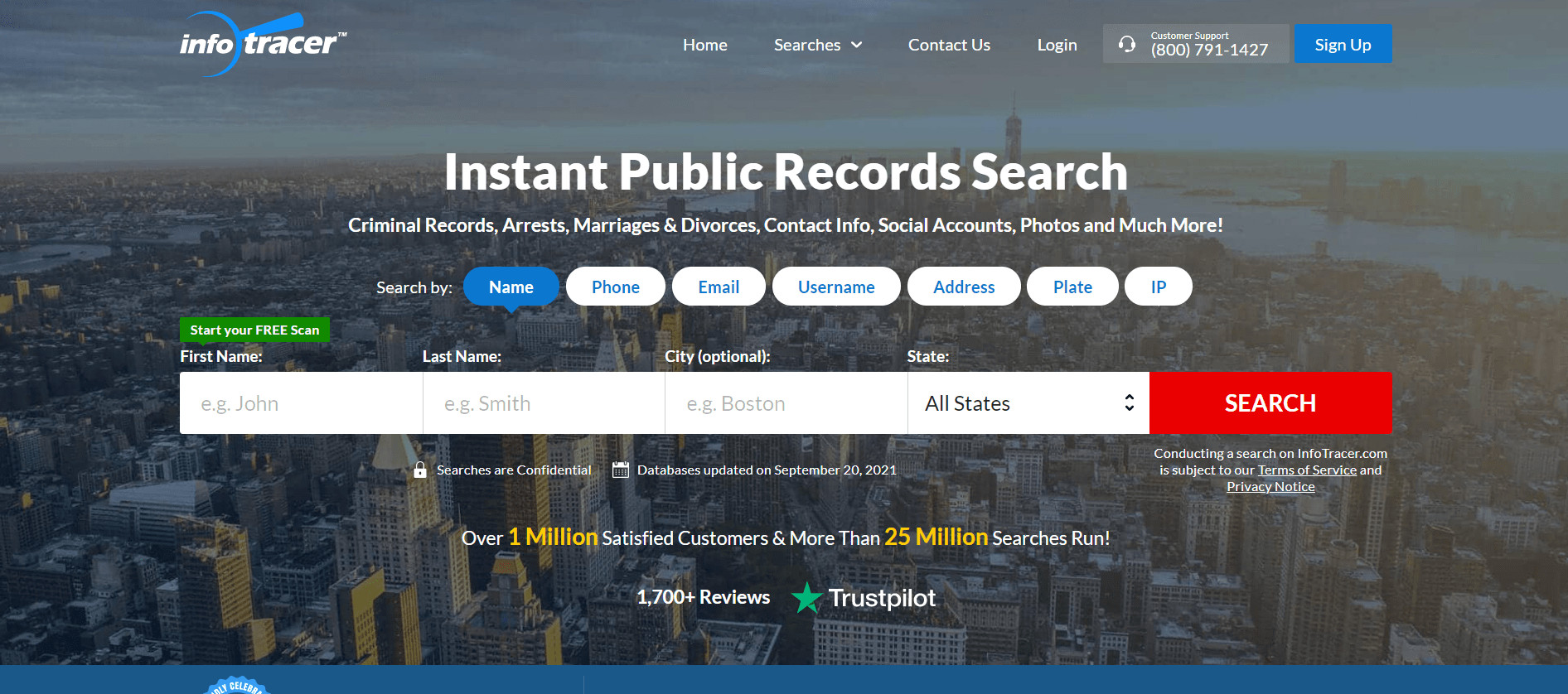Select the Plate search tab

click(x=1072, y=287)
